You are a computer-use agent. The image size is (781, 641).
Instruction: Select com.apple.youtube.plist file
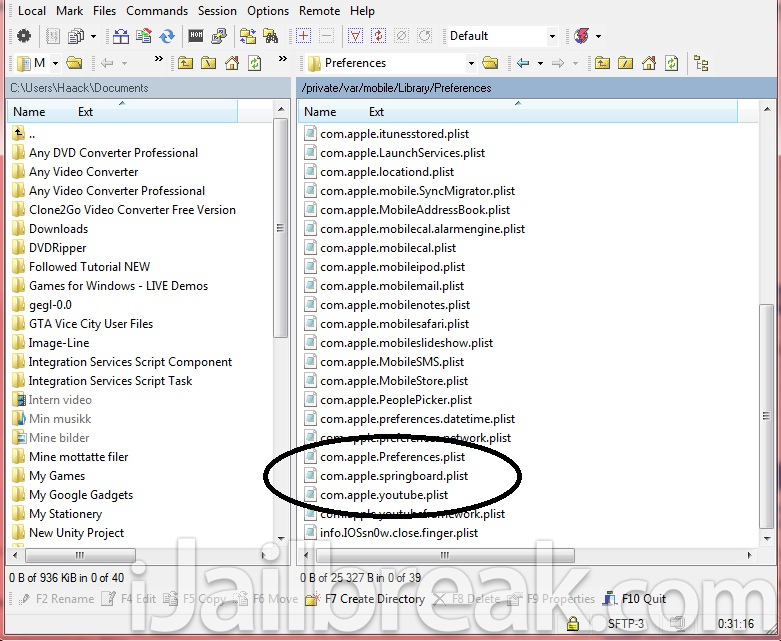tap(376, 495)
